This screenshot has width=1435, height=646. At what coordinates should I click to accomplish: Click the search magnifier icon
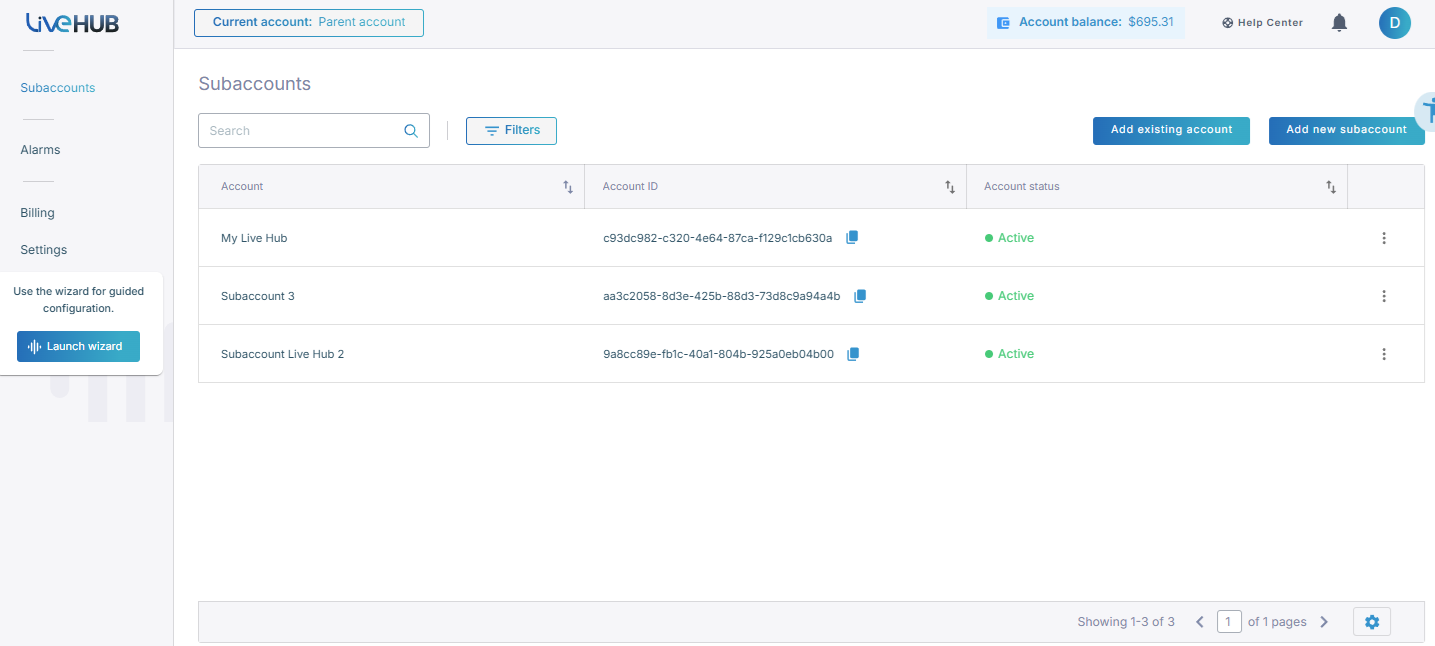click(x=411, y=130)
